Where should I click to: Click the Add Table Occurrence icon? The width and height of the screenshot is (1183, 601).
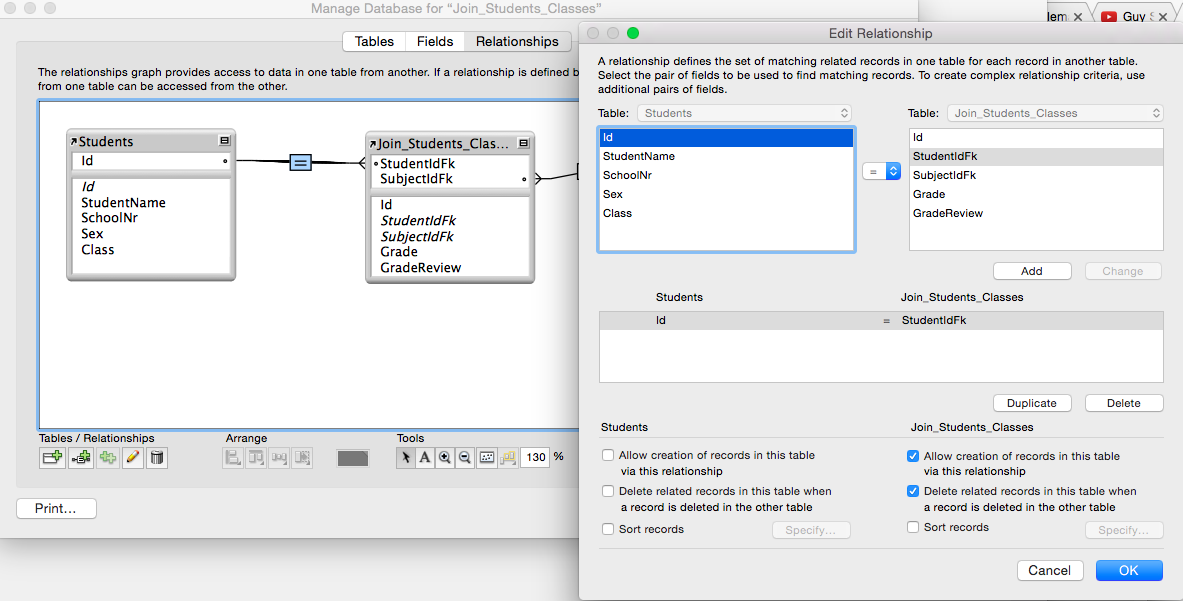(x=53, y=458)
